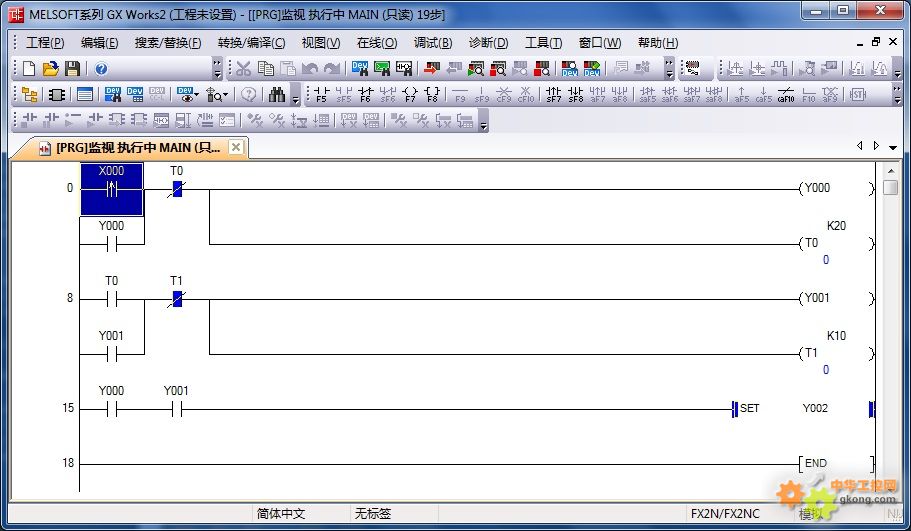
Task: Select the T1 normally closed contact at step 8
Action: pos(177,299)
